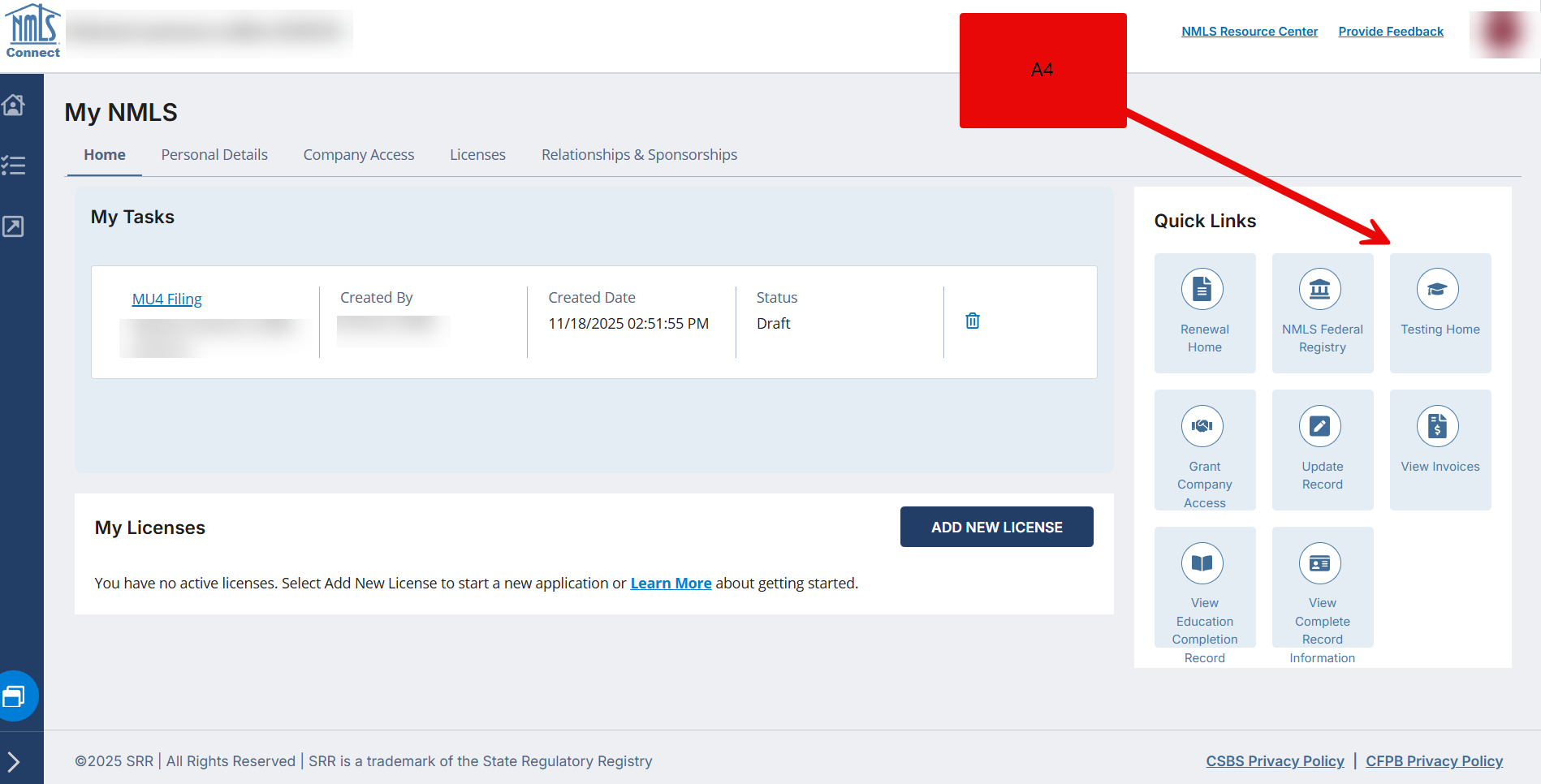Click the blue floating windows button
Screen dimensions: 1541x784
click(x=15, y=696)
